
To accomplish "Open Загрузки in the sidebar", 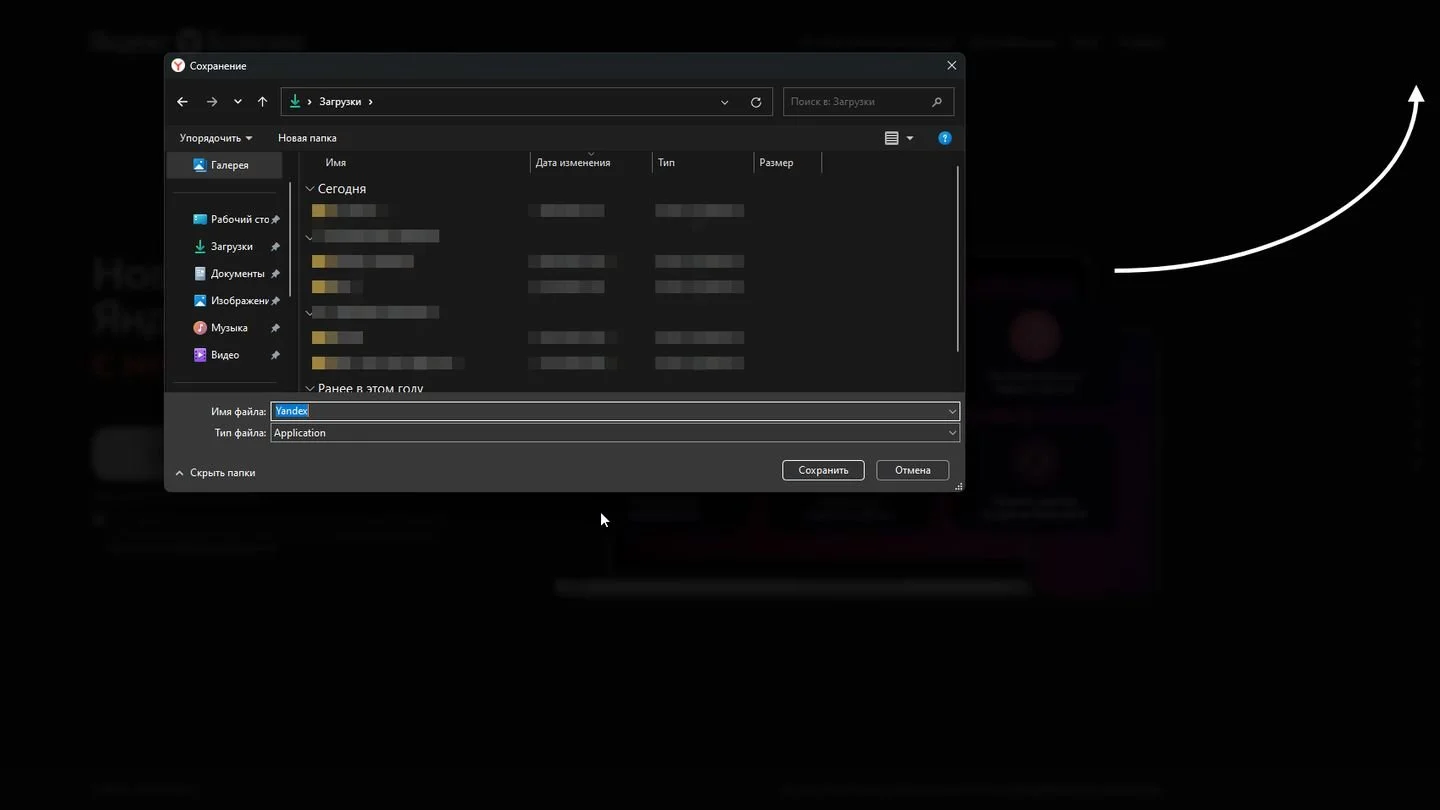I will (x=223, y=246).
